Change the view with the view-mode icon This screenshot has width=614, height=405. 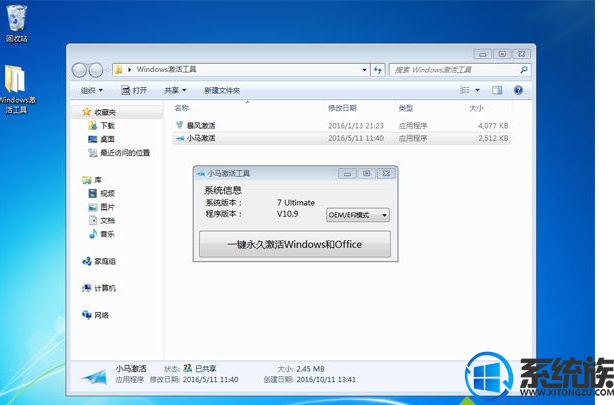(465, 90)
